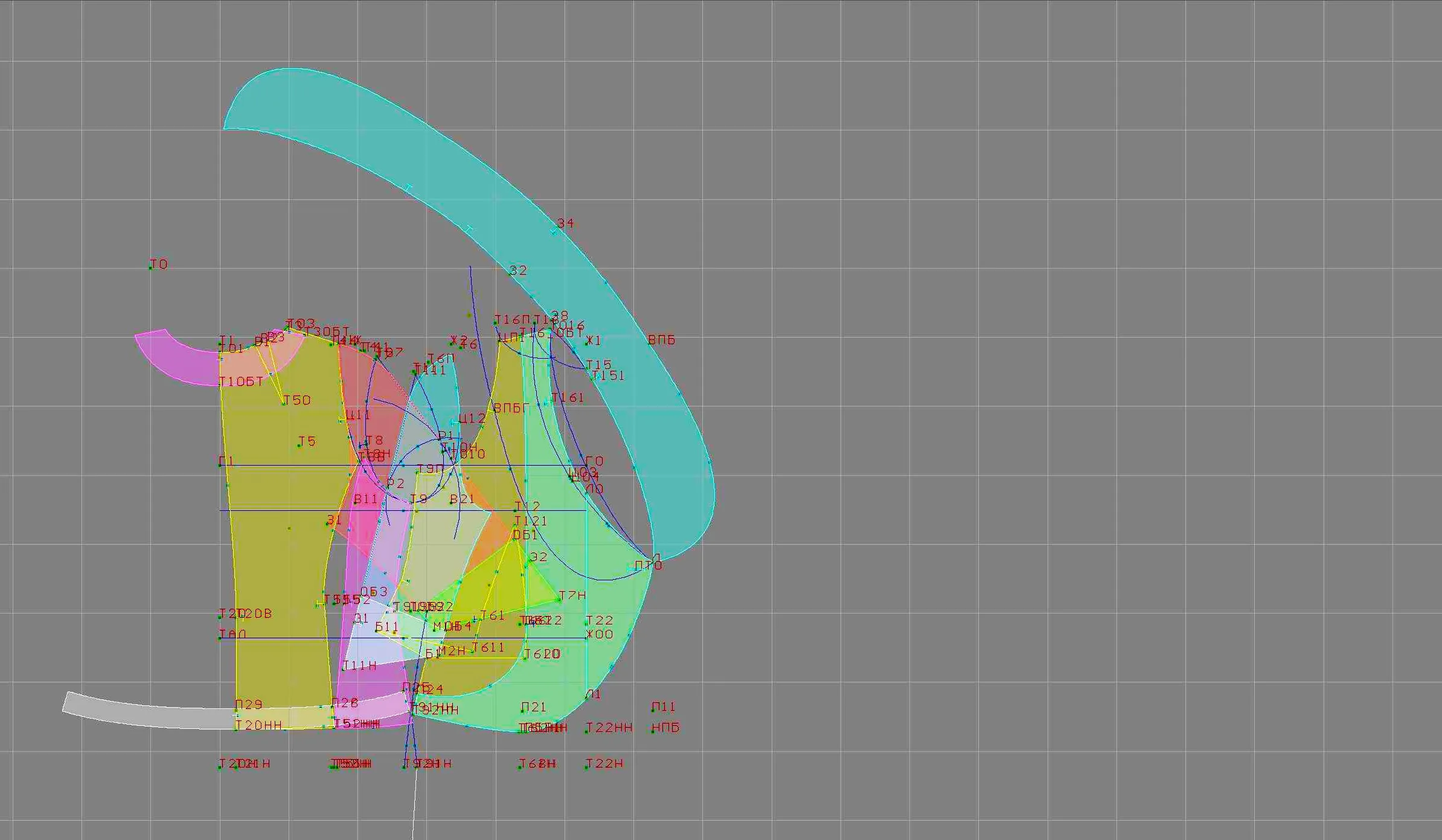The image size is (1442, 840).
Task: Select point label З4 on teal band
Action: coord(565,223)
